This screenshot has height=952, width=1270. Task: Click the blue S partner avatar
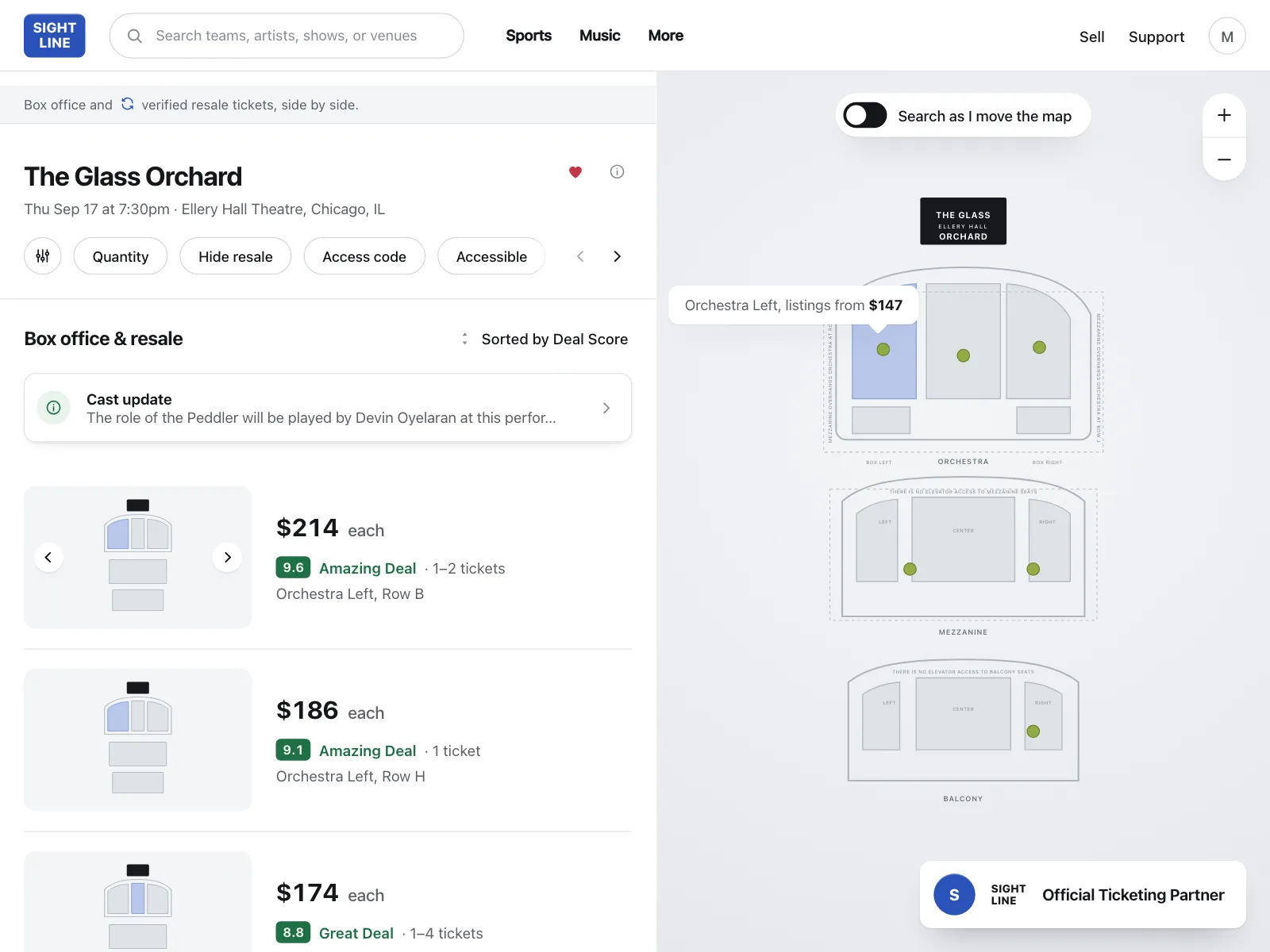955,895
